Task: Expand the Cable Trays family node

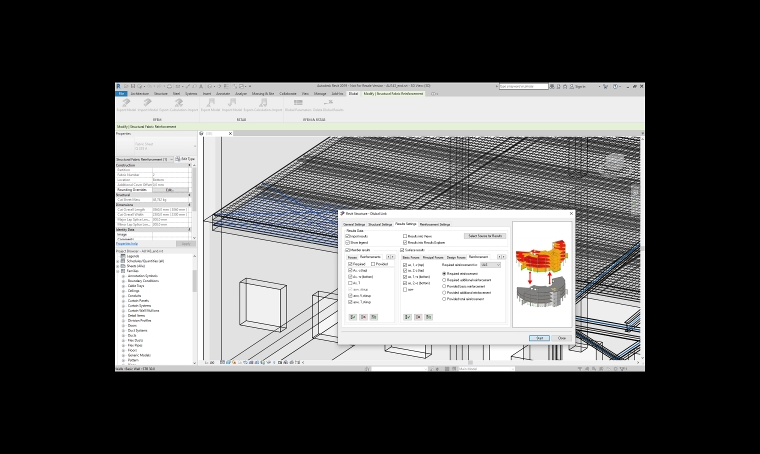Action: click(x=124, y=286)
